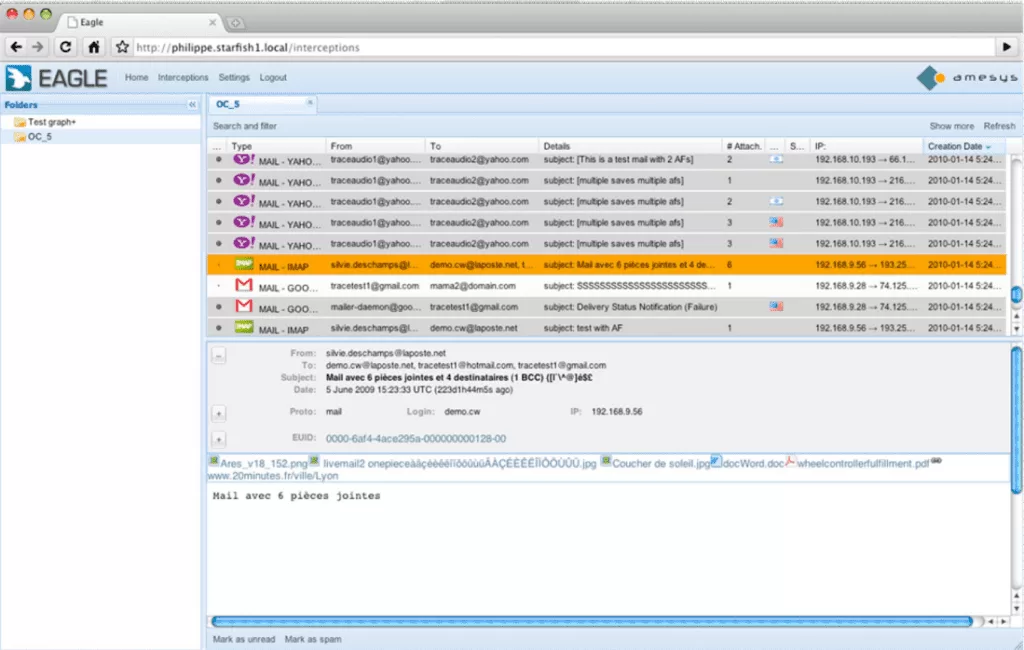The image size is (1024, 650).
Task: Bookmark the page with the star icon
Action: click(122, 46)
